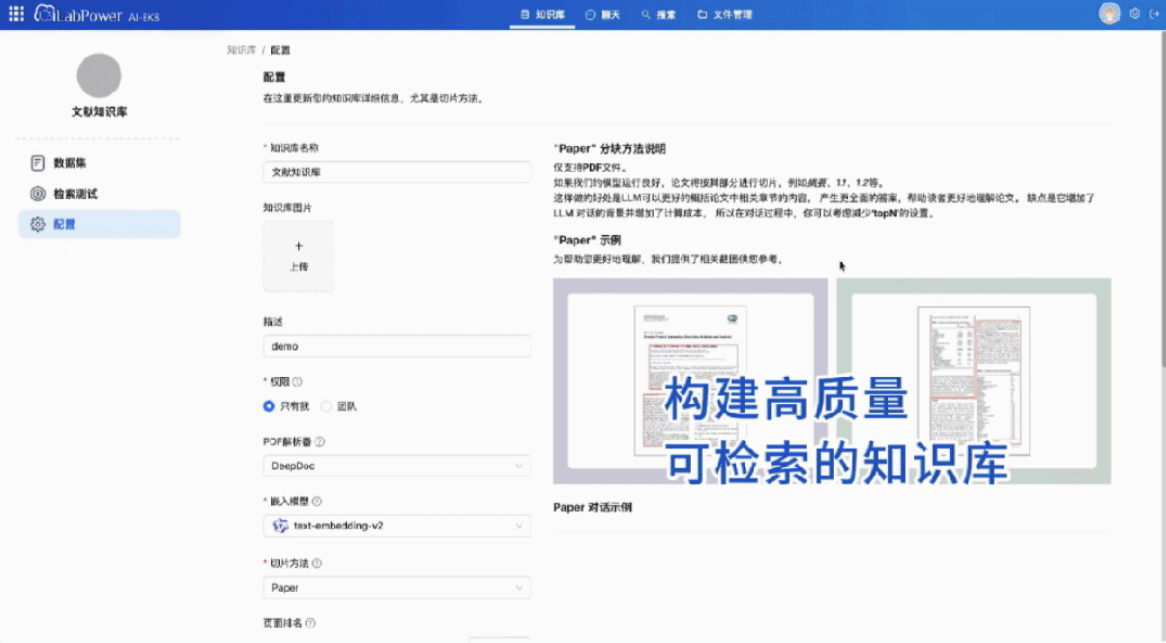Open the right Paper example screenshot
The width and height of the screenshot is (1166, 643).
[x=973, y=381]
